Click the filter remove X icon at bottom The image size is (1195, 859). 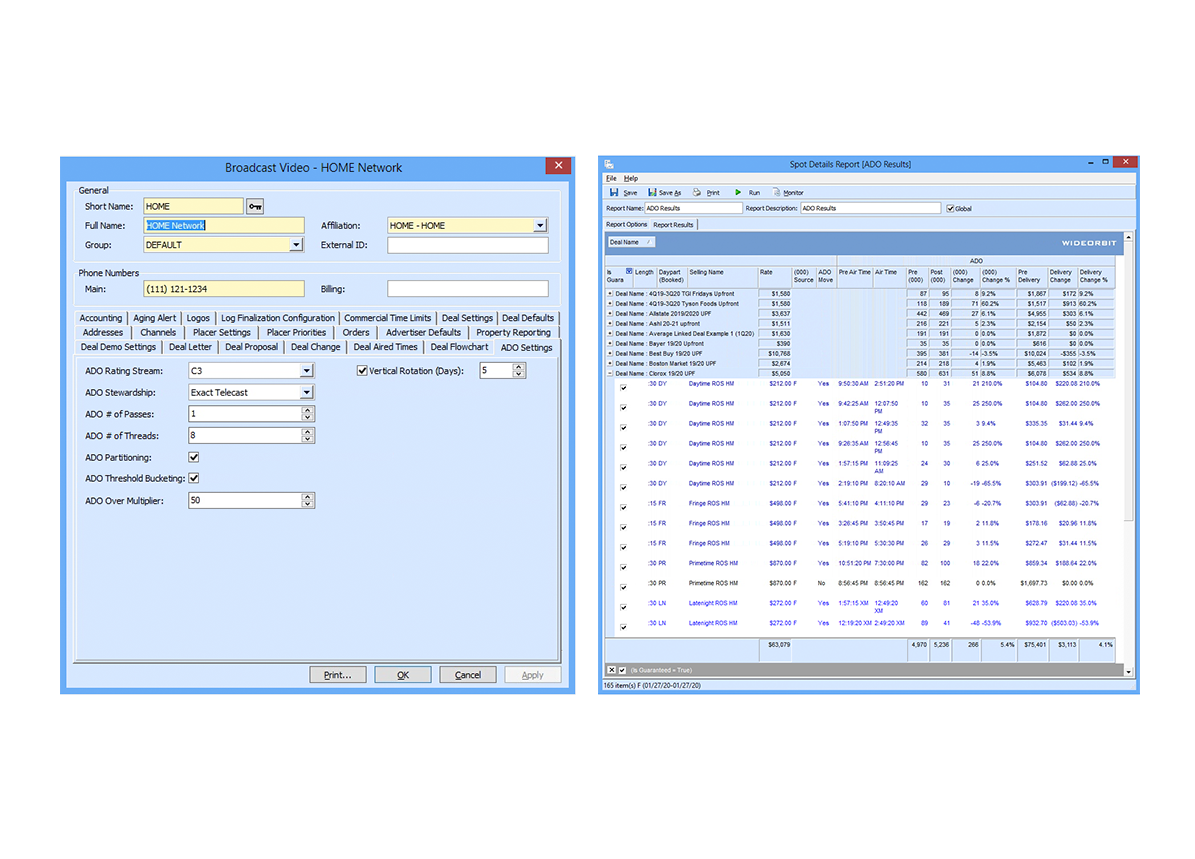(x=612, y=669)
